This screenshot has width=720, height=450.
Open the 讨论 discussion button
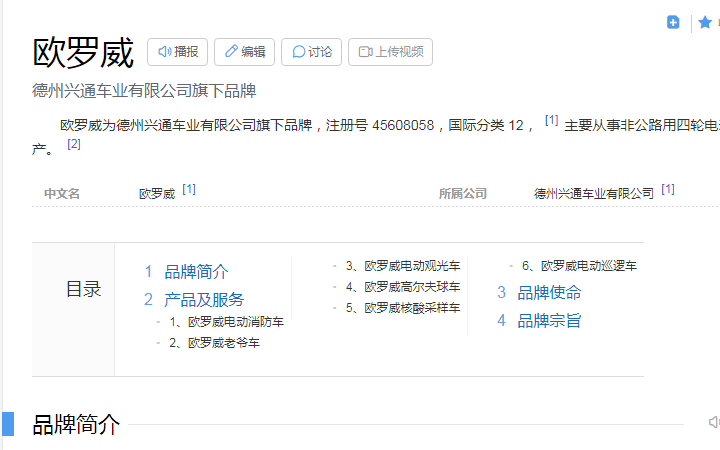pyautogui.click(x=311, y=52)
